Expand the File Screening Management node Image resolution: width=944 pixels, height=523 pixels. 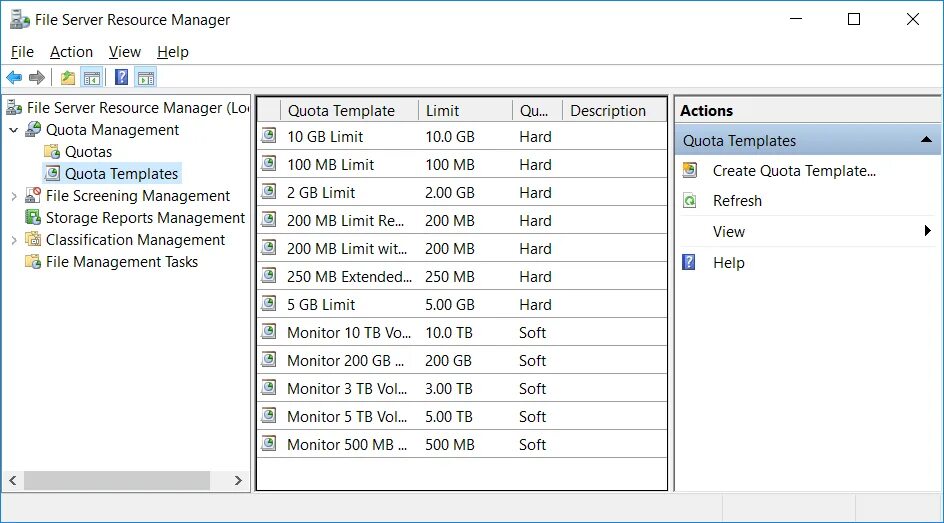tap(14, 196)
